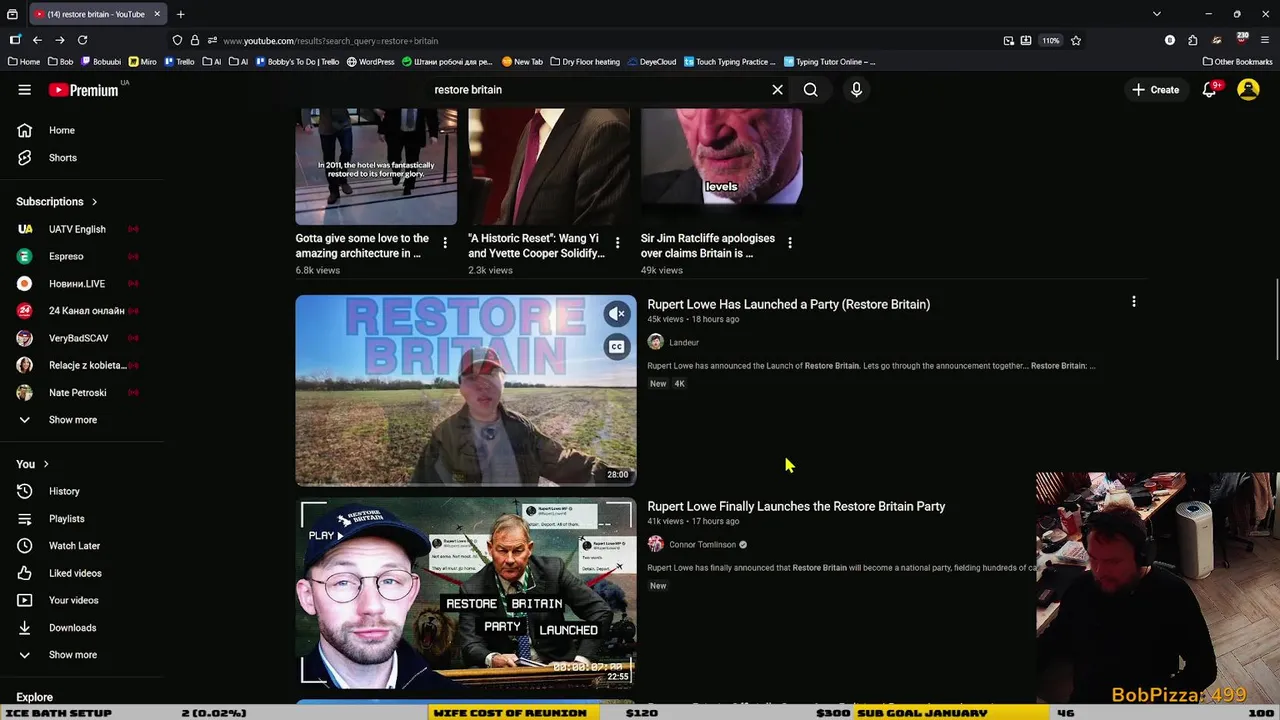
Task: Bookmark page with the star icon
Action: click(x=1076, y=40)
